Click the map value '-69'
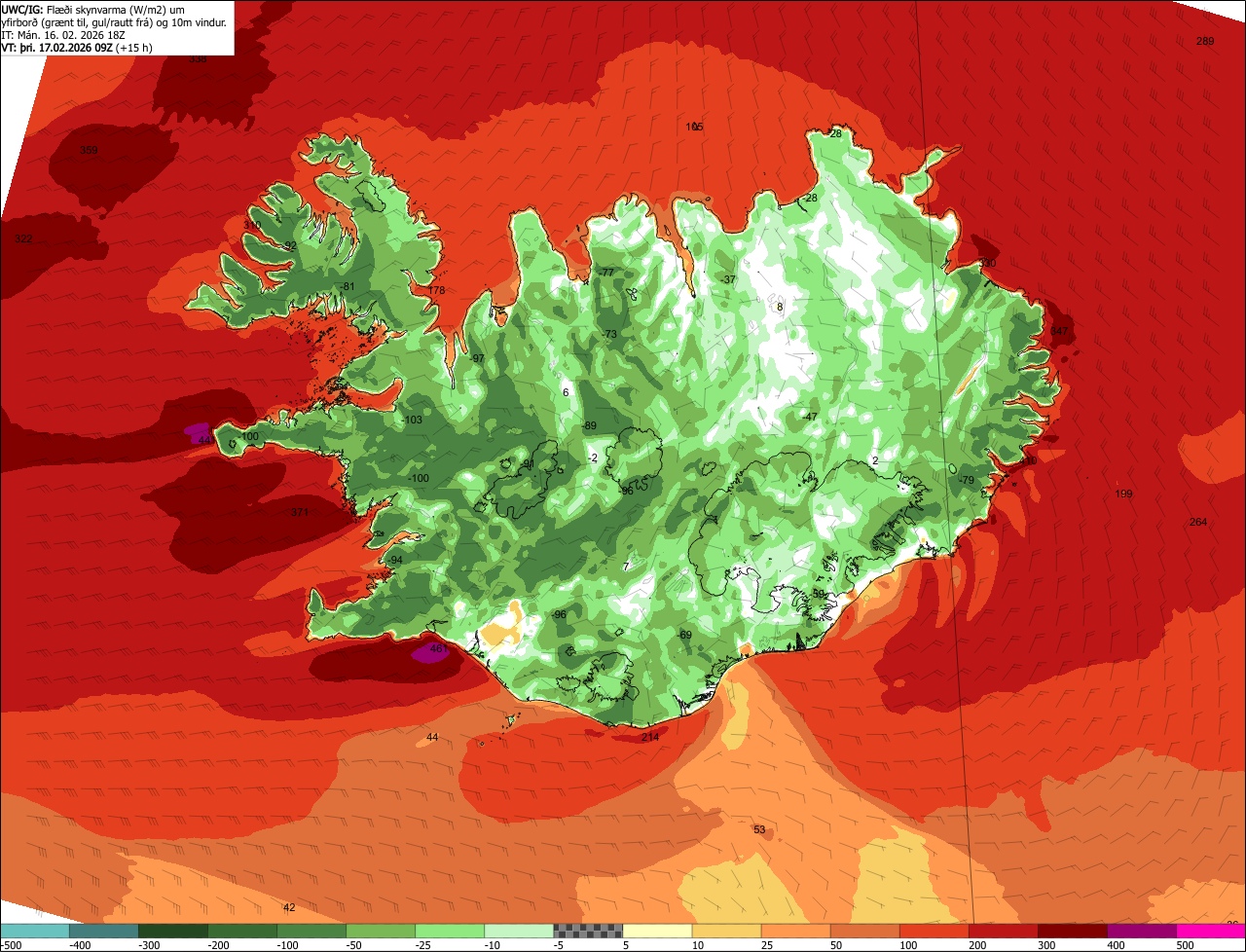Image resolution: width=1246 pixels, height=952 pixels. 684,635
